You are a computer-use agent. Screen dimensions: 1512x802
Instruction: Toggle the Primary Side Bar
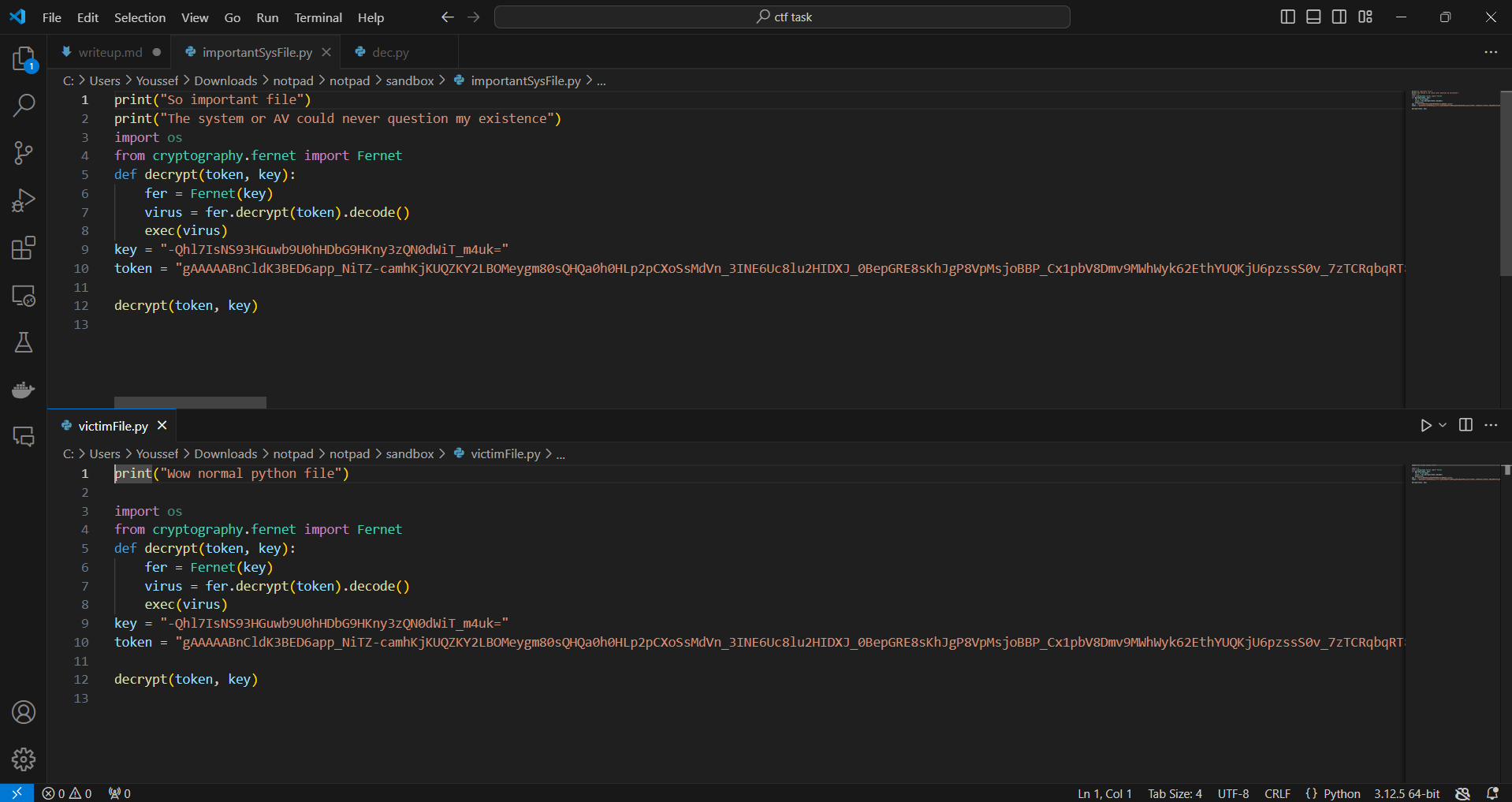tap(1288, 16)
